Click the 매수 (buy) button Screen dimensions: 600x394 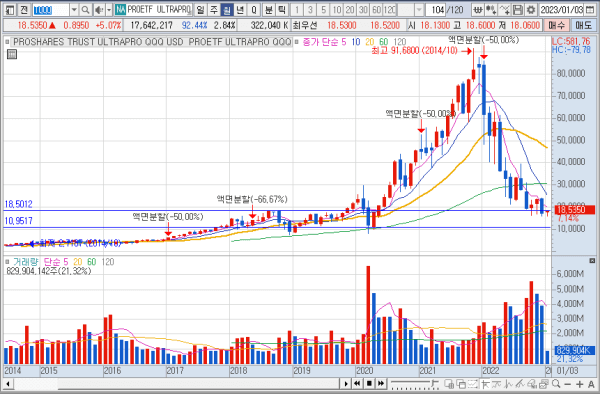pyautogui.click(x=557, y=26)
